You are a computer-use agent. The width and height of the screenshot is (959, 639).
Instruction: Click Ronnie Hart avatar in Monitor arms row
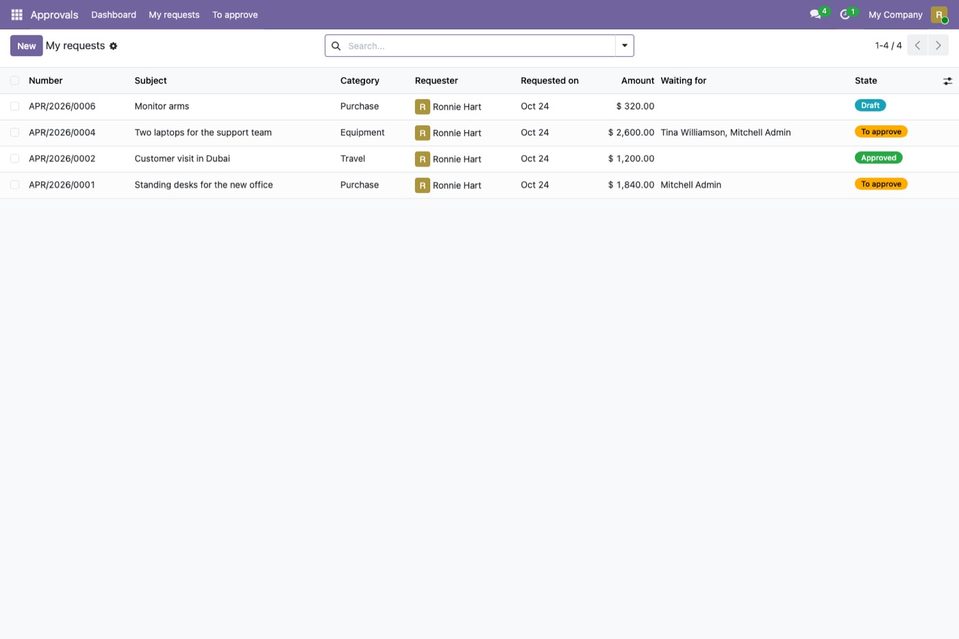pos(422,106)
